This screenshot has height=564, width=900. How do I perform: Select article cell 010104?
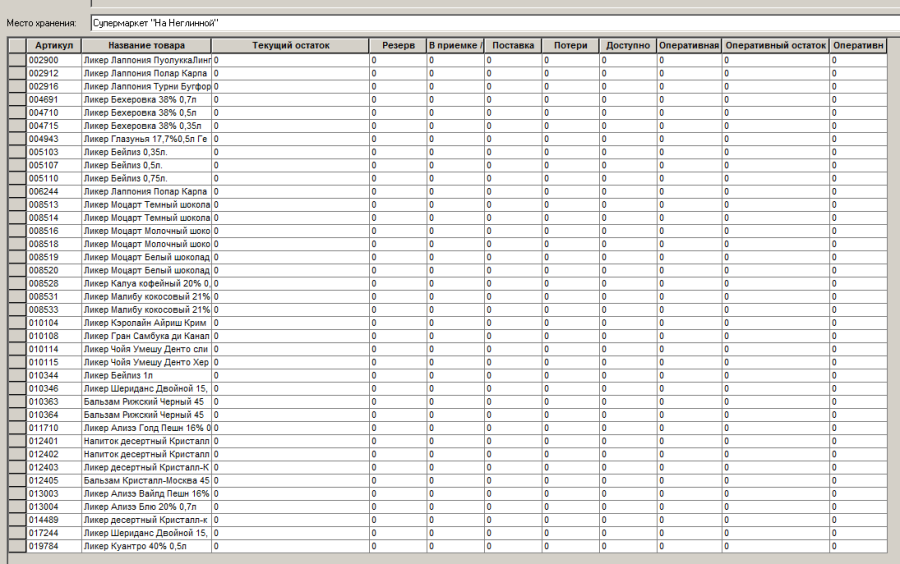pos(54,322)
